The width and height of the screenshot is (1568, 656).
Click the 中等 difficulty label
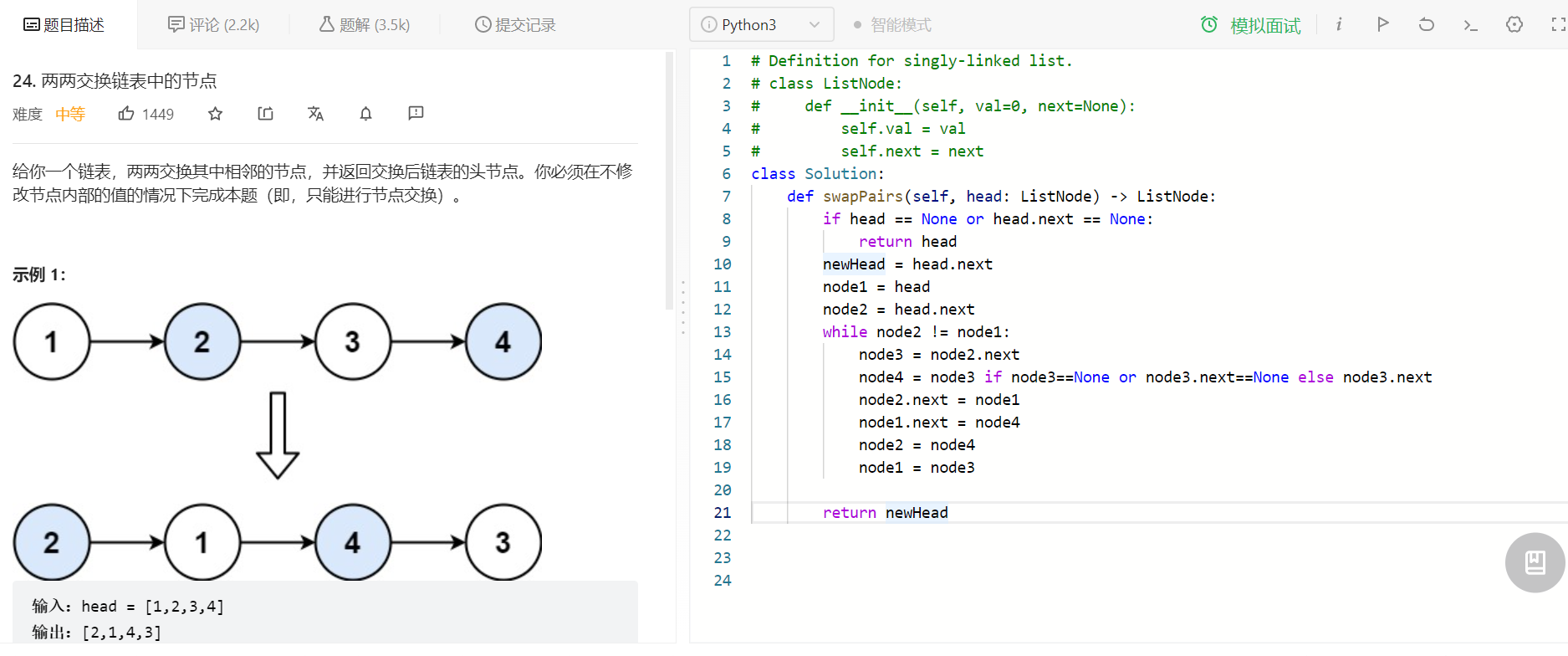[x=70, y=114]
